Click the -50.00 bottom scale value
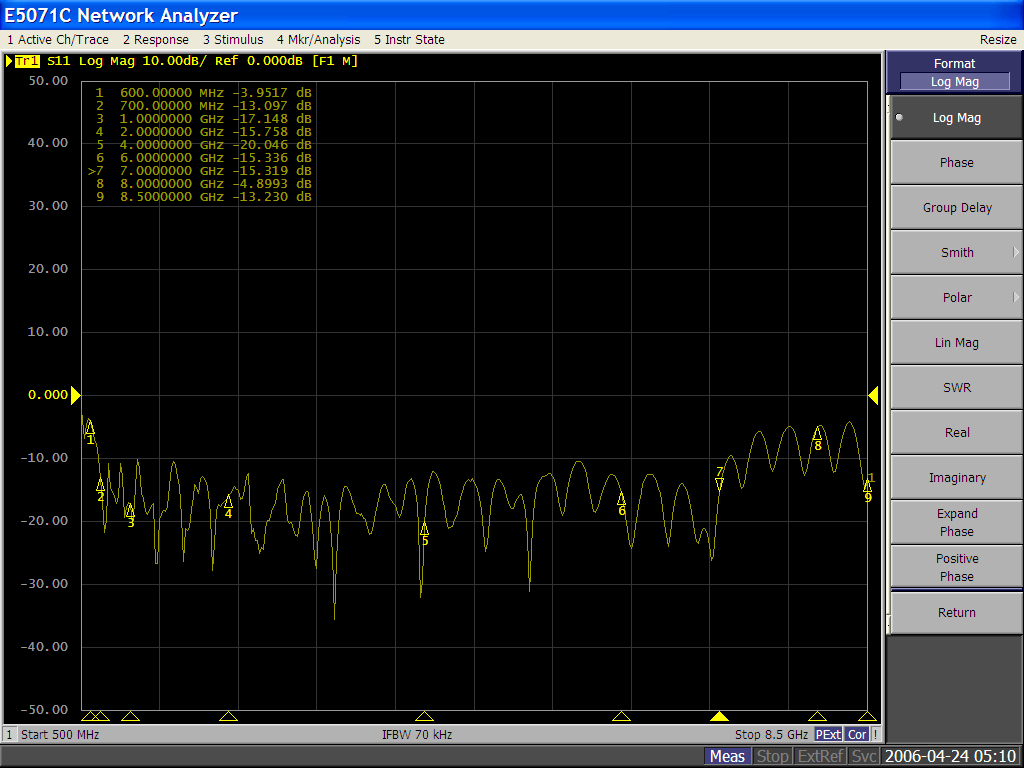The width and height of the screenshot is (1024, 768). pyautogui.click(x=44, y=710)
